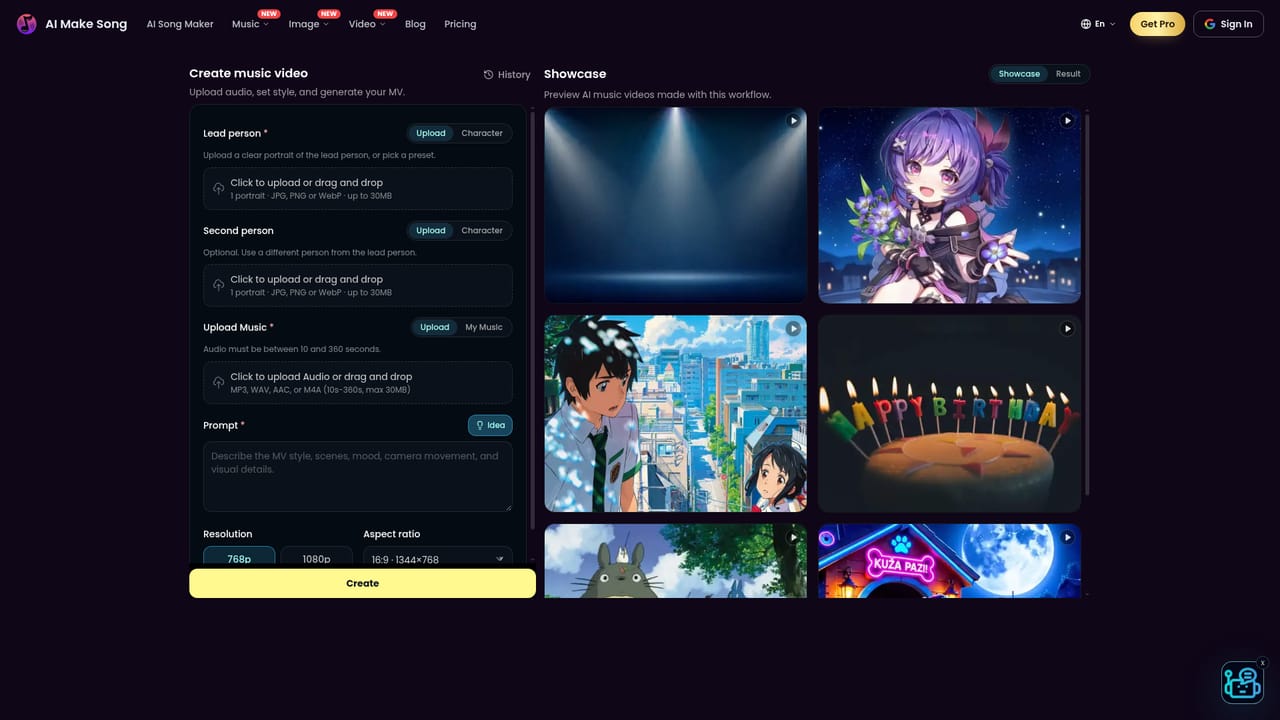Play the purple-haired anime girl video
1280x720 pixels.
(1067, 120)
